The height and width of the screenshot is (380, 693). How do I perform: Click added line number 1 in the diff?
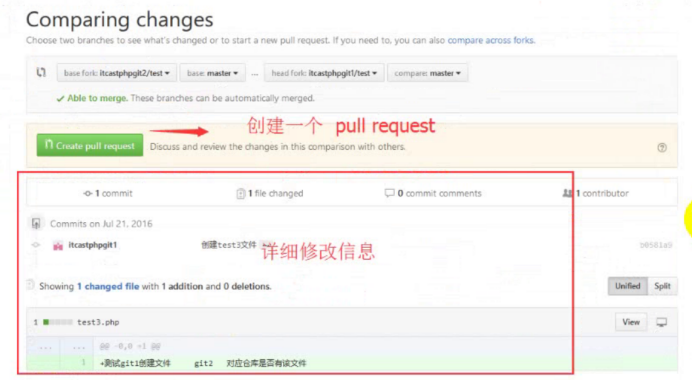tap(84, 363)
